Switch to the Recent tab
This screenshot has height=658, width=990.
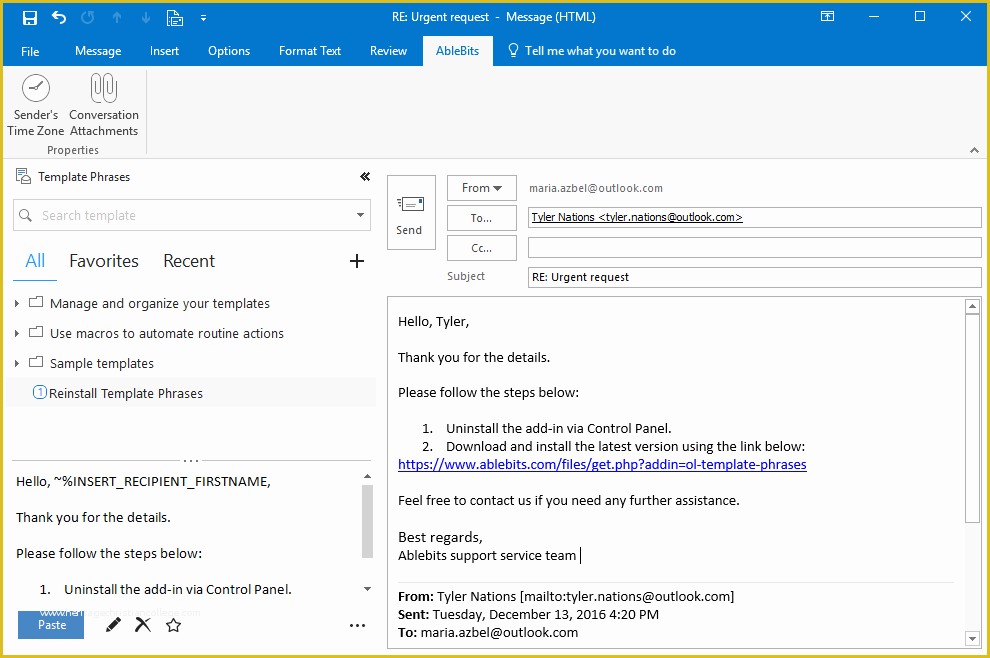(x=189, y=261)
